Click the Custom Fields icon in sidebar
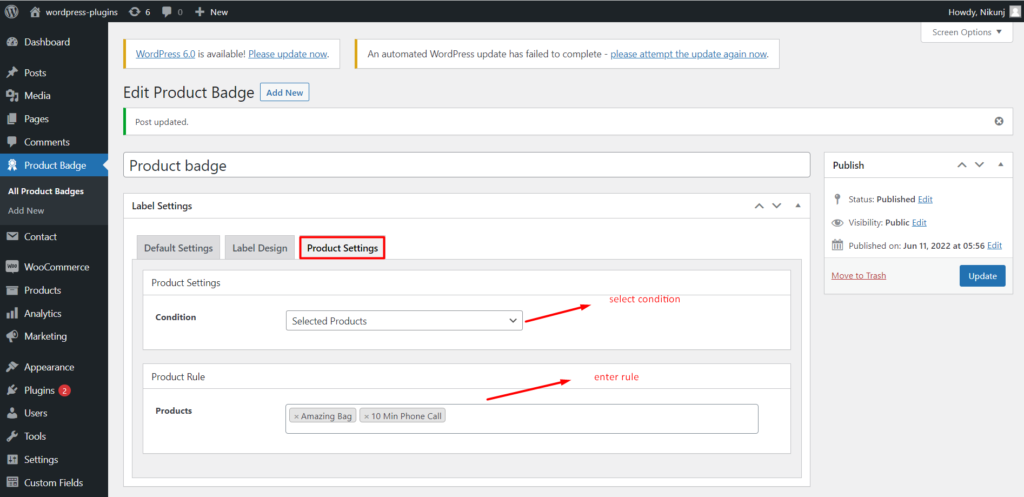Viewport: 1024px width, 497px height. point(12,483)
